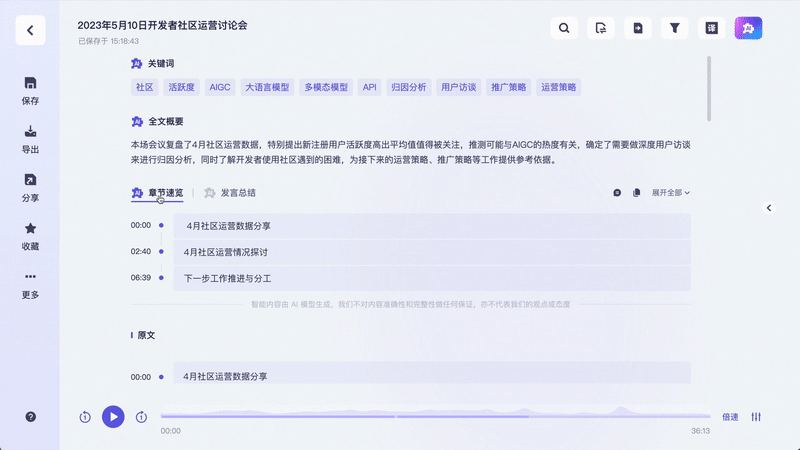Open the translate (译) tool

(x=712, y=29)
